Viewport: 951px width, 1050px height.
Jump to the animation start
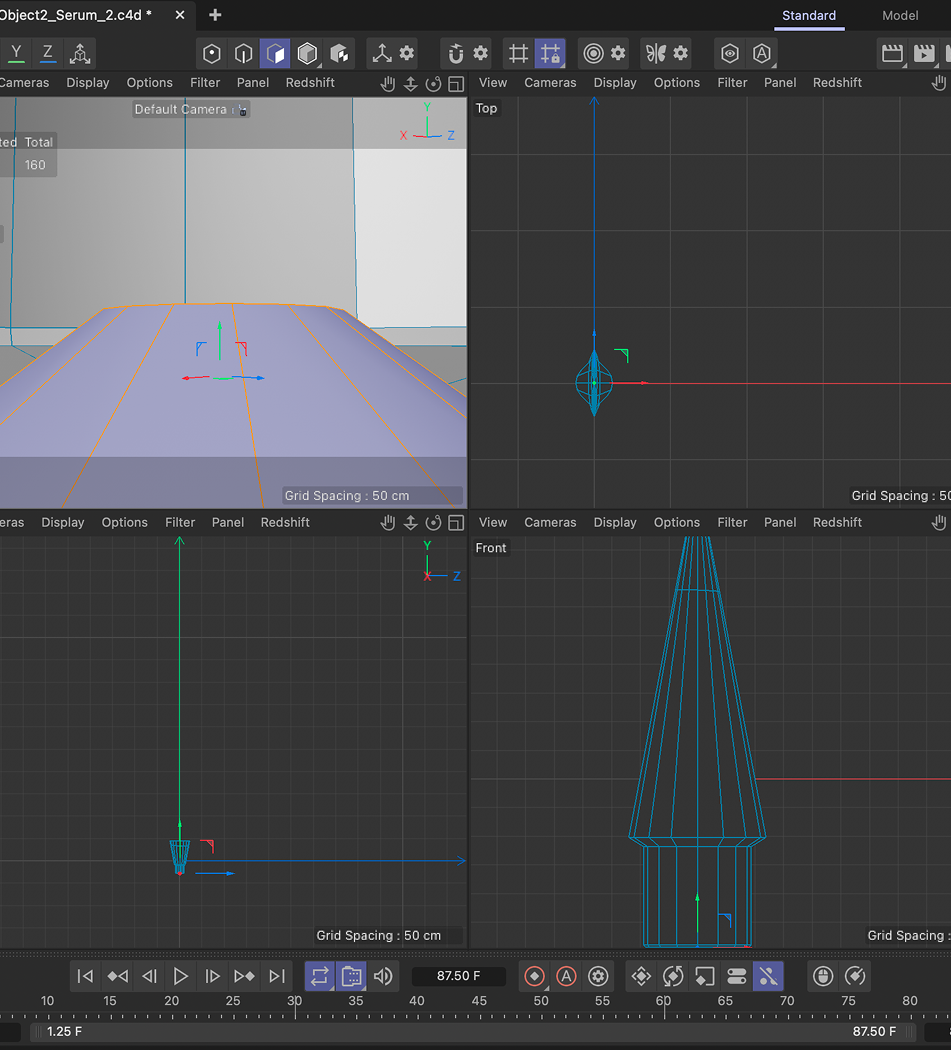(85, 976)
